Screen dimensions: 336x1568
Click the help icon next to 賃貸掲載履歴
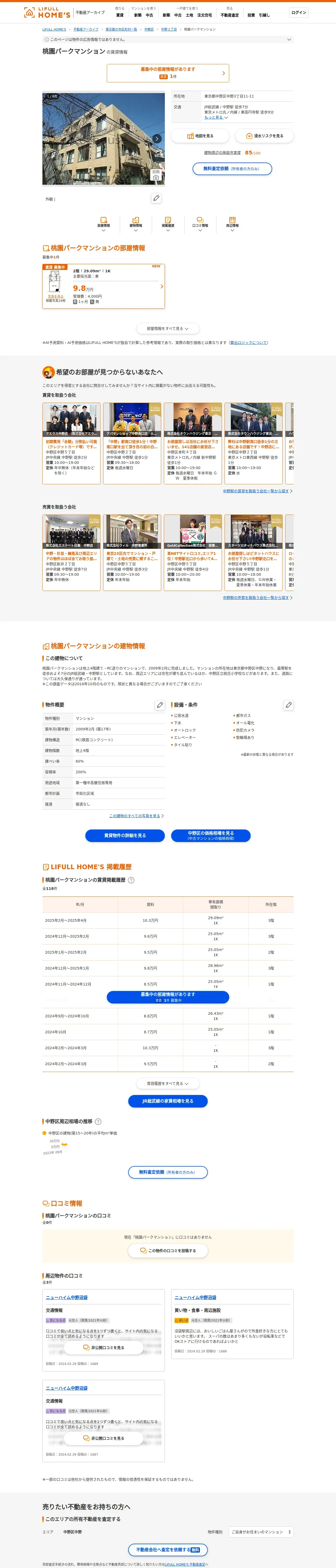click(131, 880)
